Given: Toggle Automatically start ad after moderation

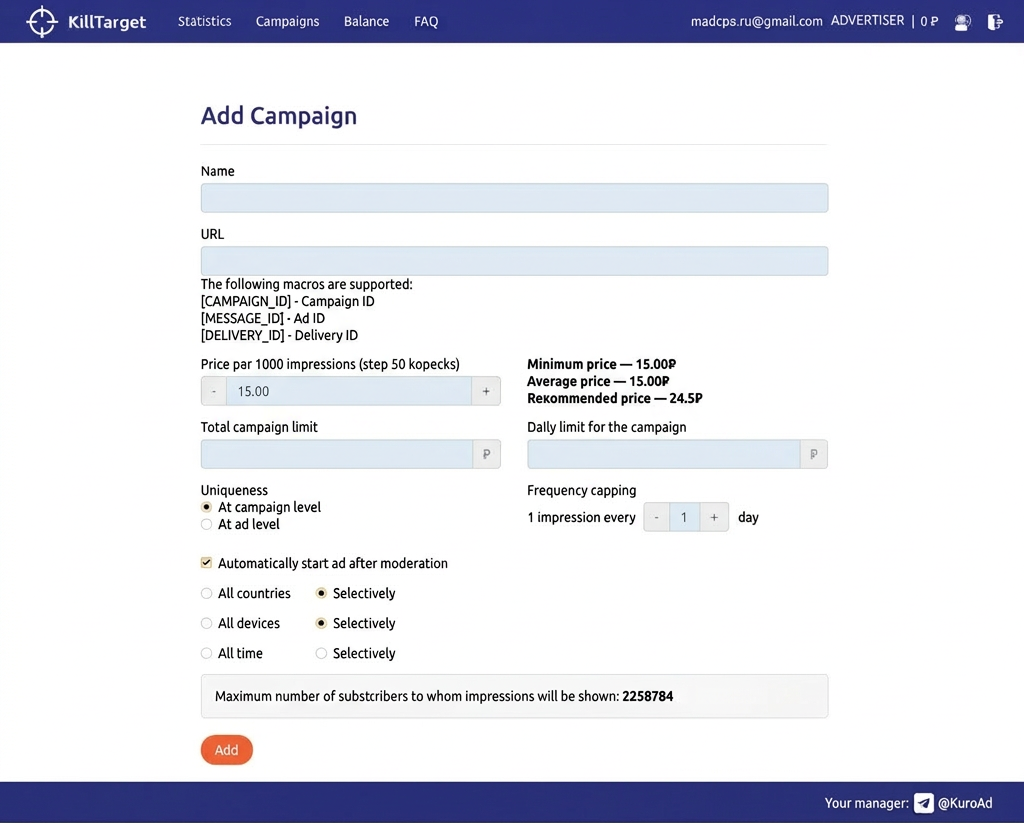Looking at the screenshot, I should tap(206, 563).
